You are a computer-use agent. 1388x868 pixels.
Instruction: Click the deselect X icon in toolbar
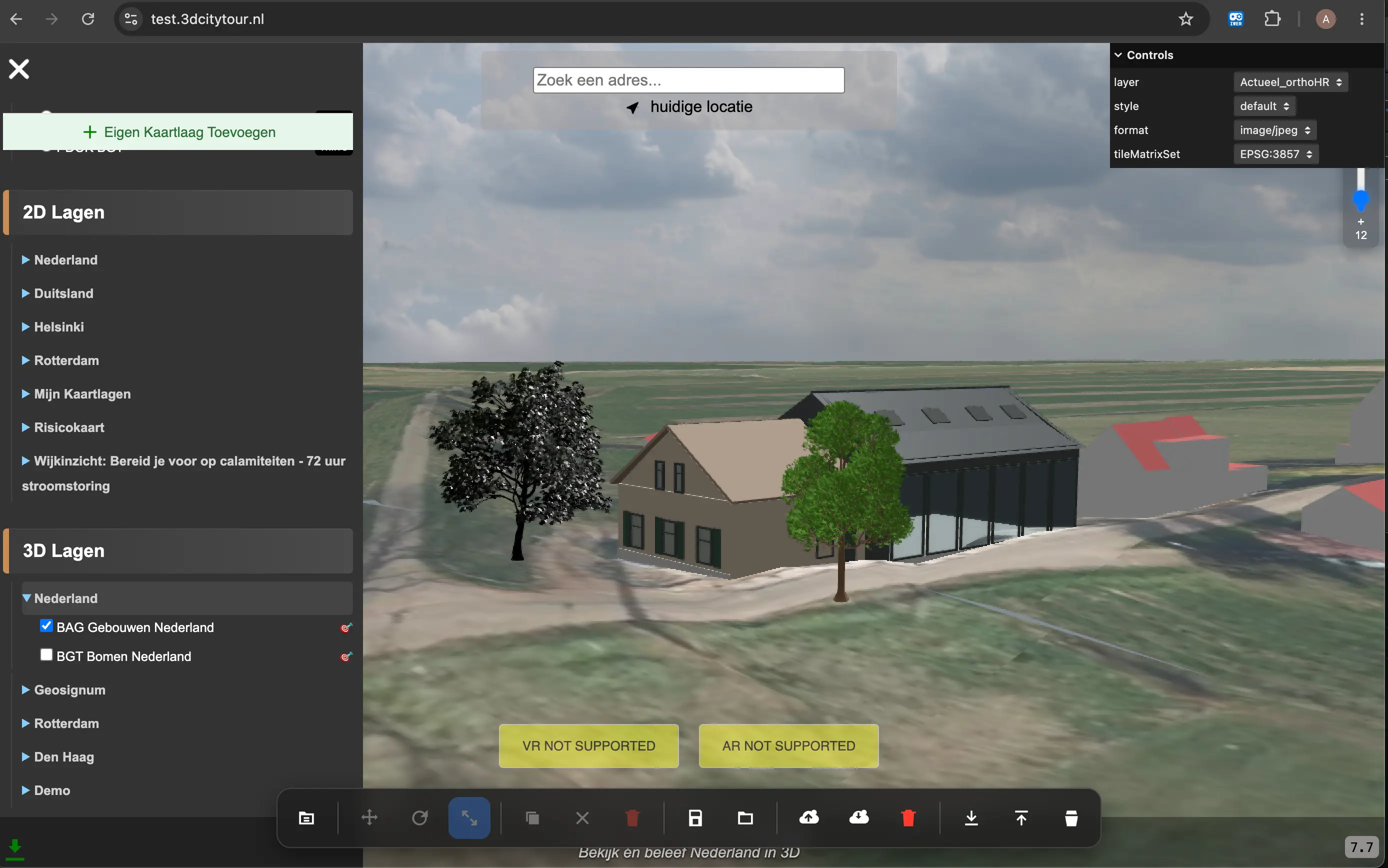pos(582,817)
